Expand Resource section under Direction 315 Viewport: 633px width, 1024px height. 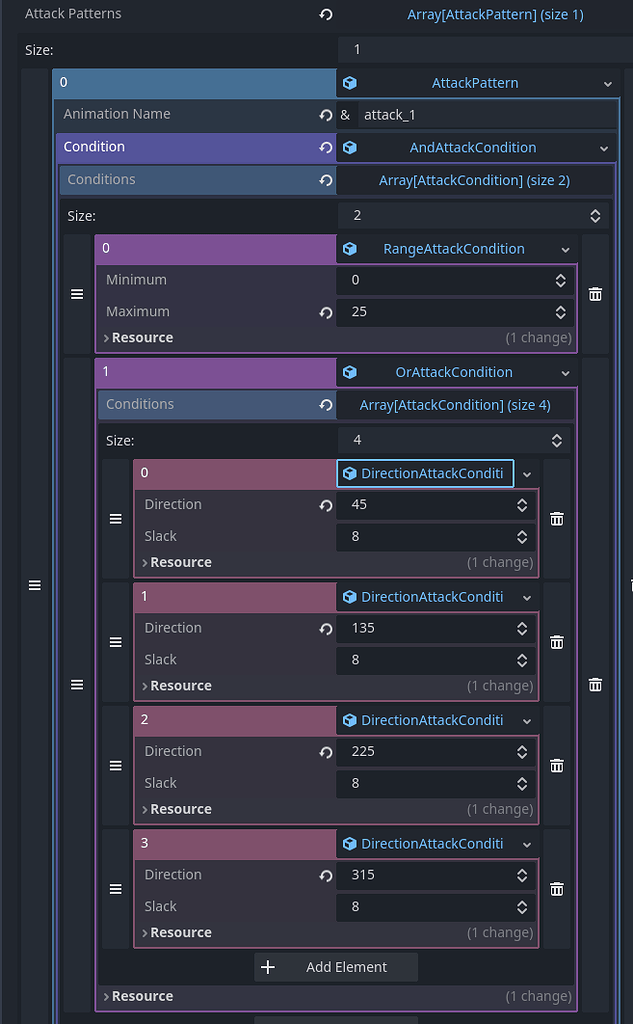tap(176, 933)
